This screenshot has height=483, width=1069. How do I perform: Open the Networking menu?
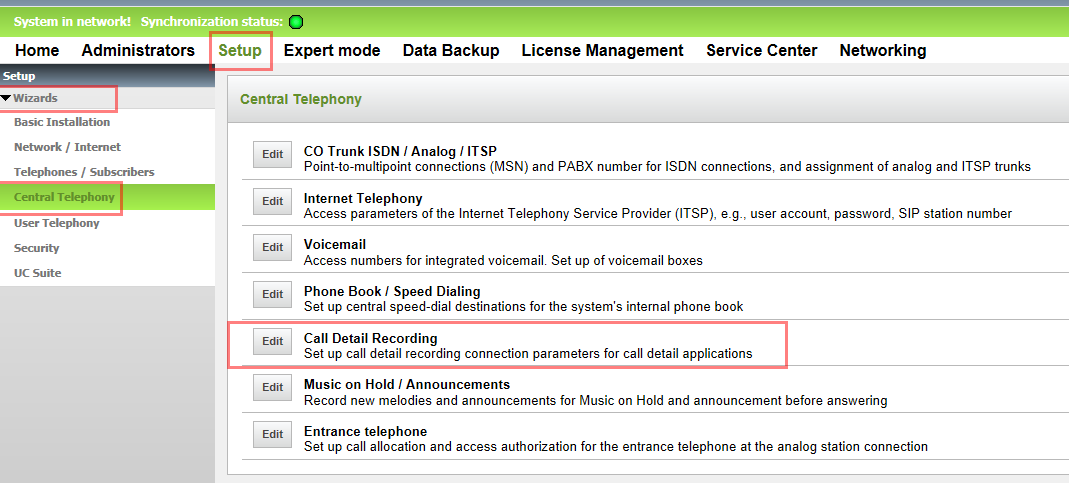[x=882, y=50]
